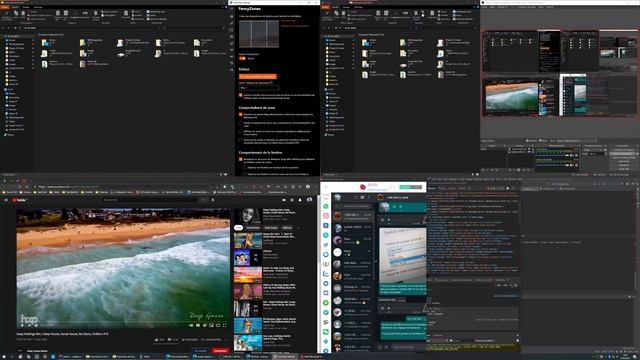Like the YouTube video
The height and width of the screenshot is (360, 640).
click(x=158, y=340)
